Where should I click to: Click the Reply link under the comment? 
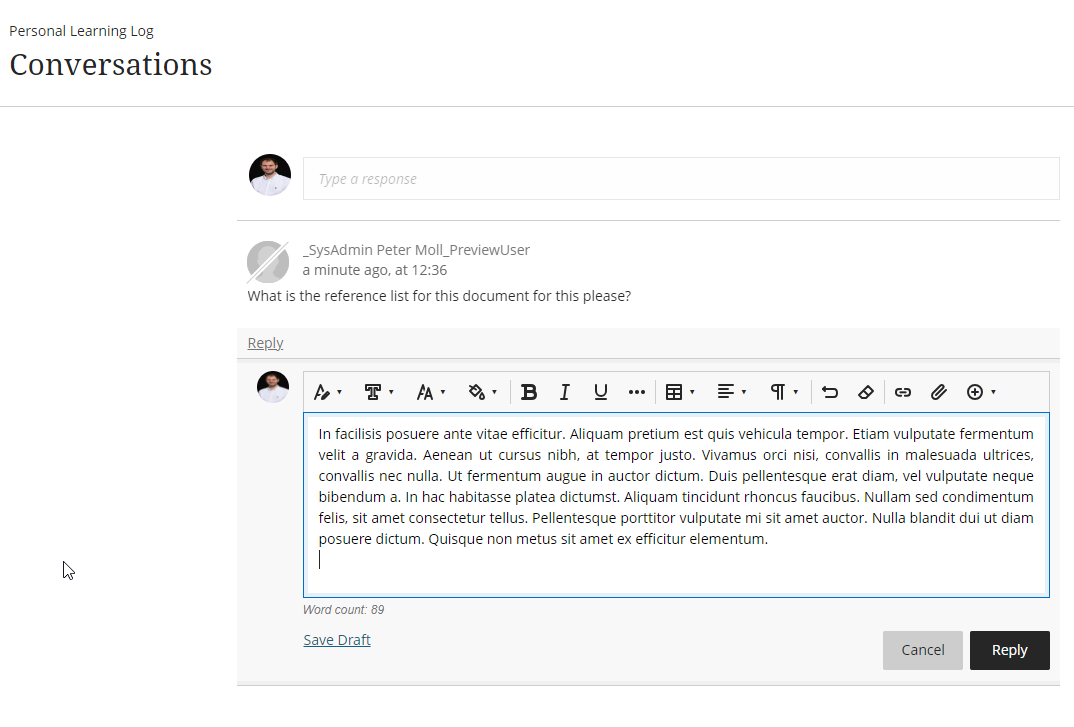point(265,343)
